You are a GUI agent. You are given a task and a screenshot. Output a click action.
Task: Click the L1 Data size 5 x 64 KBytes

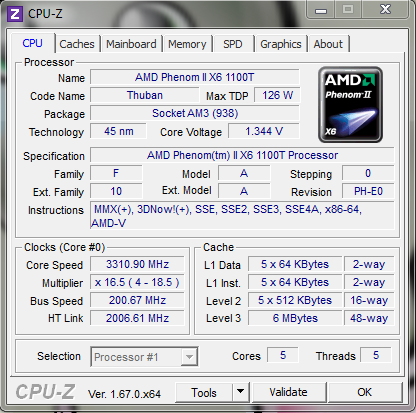295,264
